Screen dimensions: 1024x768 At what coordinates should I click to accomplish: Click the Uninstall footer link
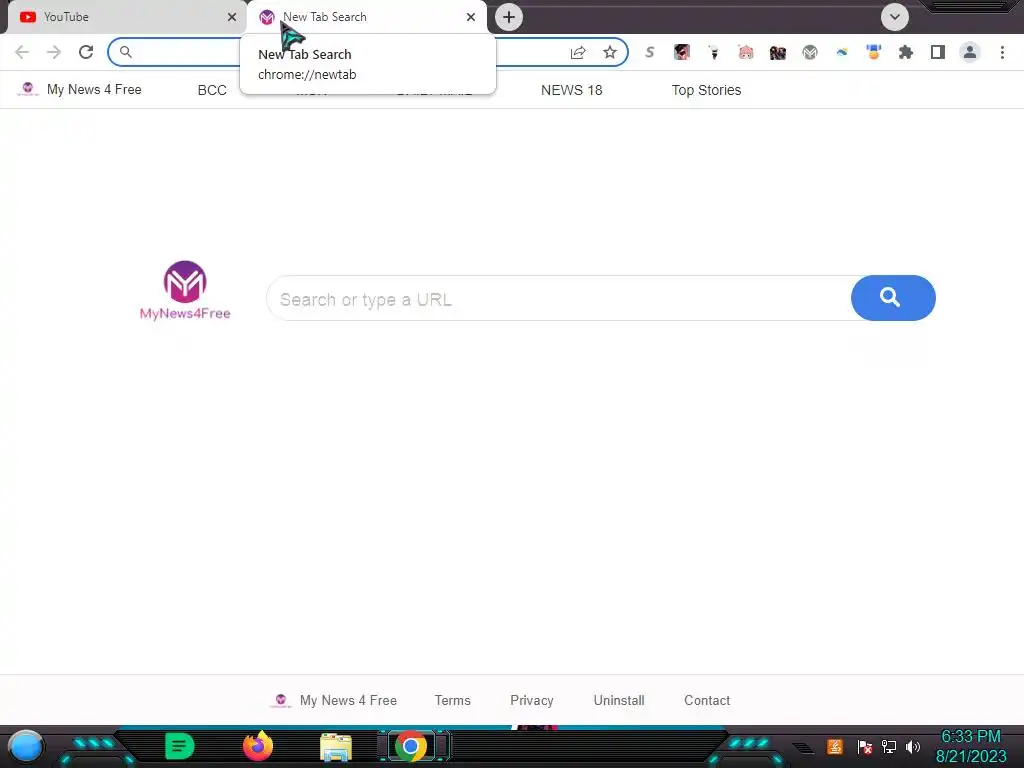tap(619, 700)
